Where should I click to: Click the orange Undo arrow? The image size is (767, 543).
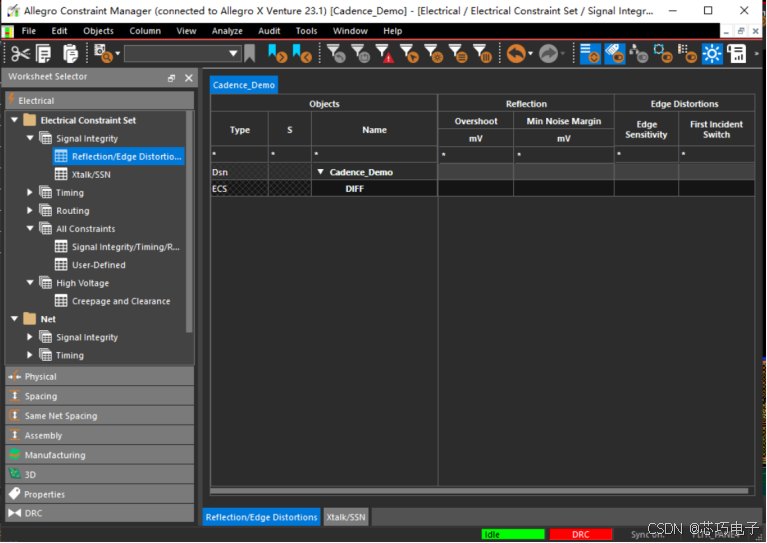tap(516, 53)
